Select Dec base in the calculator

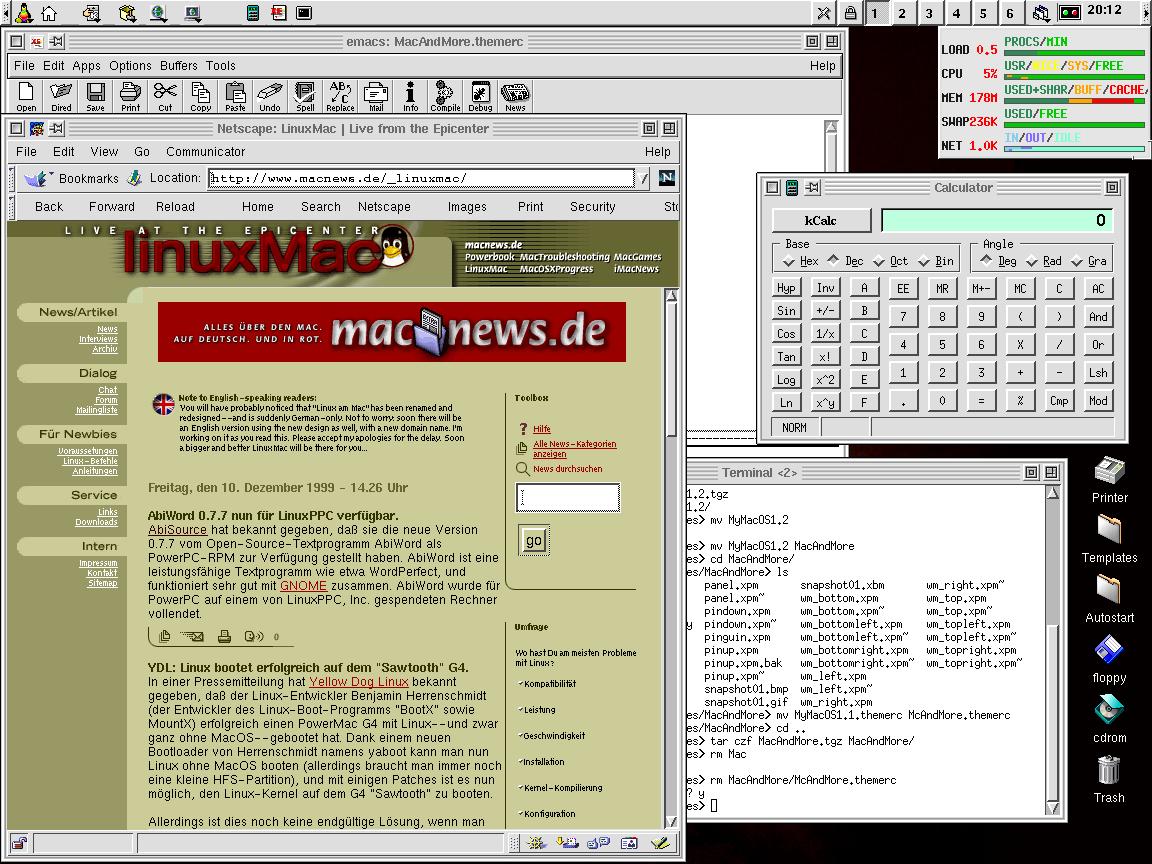846,261
